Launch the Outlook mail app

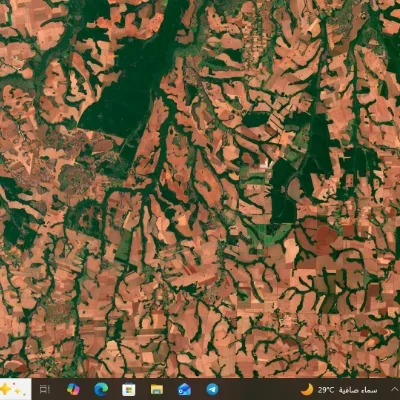(x=184, y=389)
